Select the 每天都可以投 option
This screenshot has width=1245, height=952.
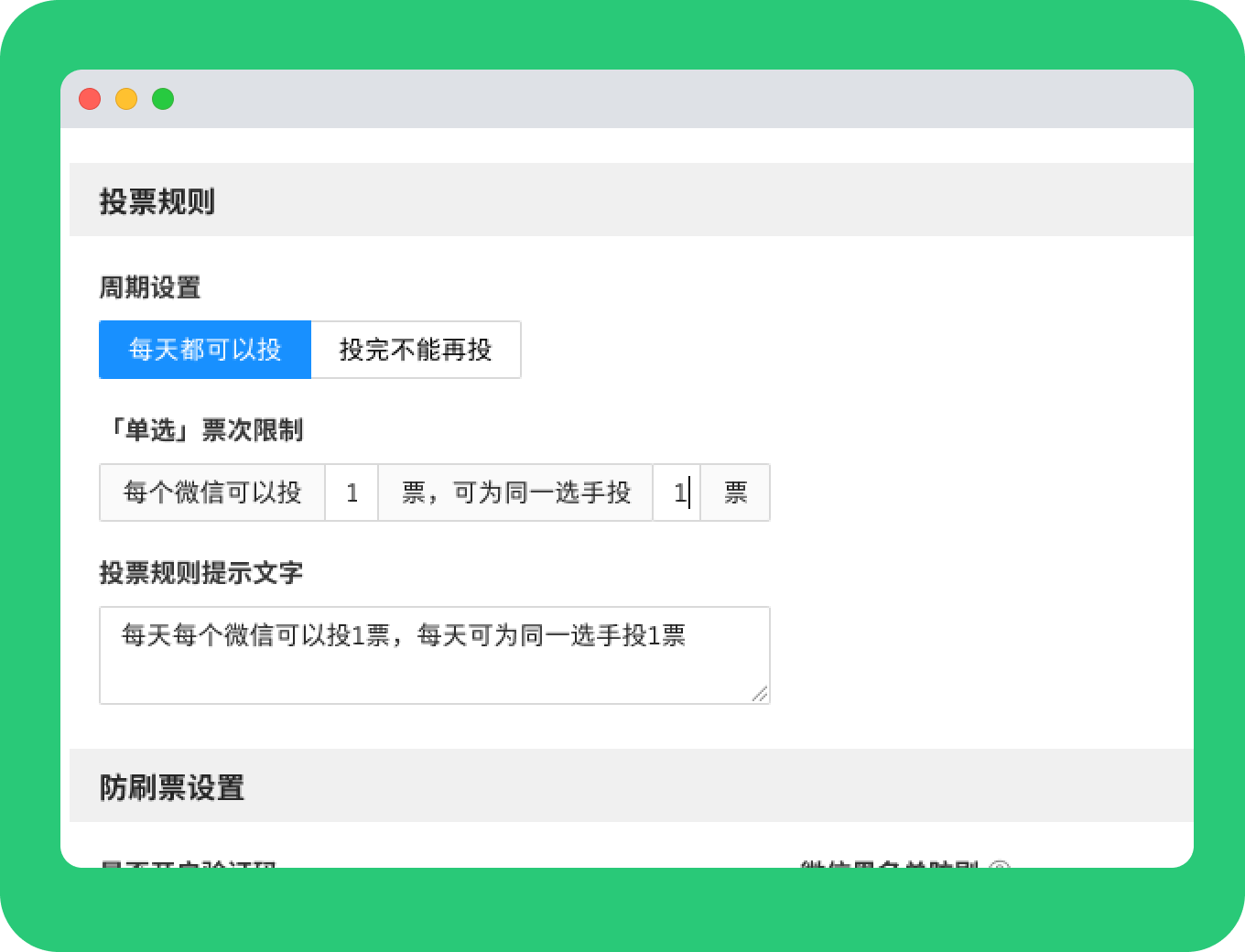[205, 350]
